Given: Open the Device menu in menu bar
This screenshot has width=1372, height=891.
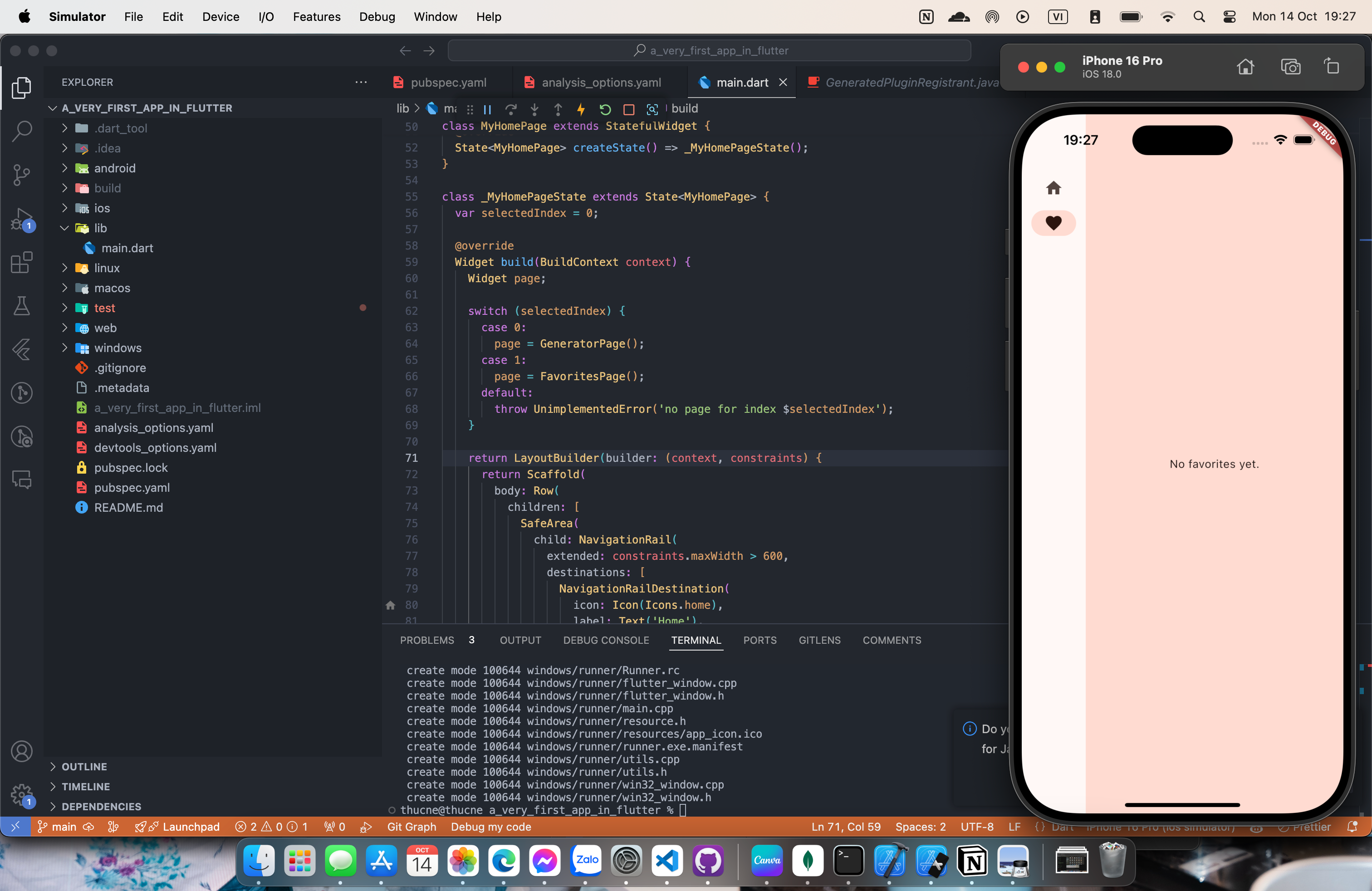Looking at the screenshot, I should [x=221, y=17].
